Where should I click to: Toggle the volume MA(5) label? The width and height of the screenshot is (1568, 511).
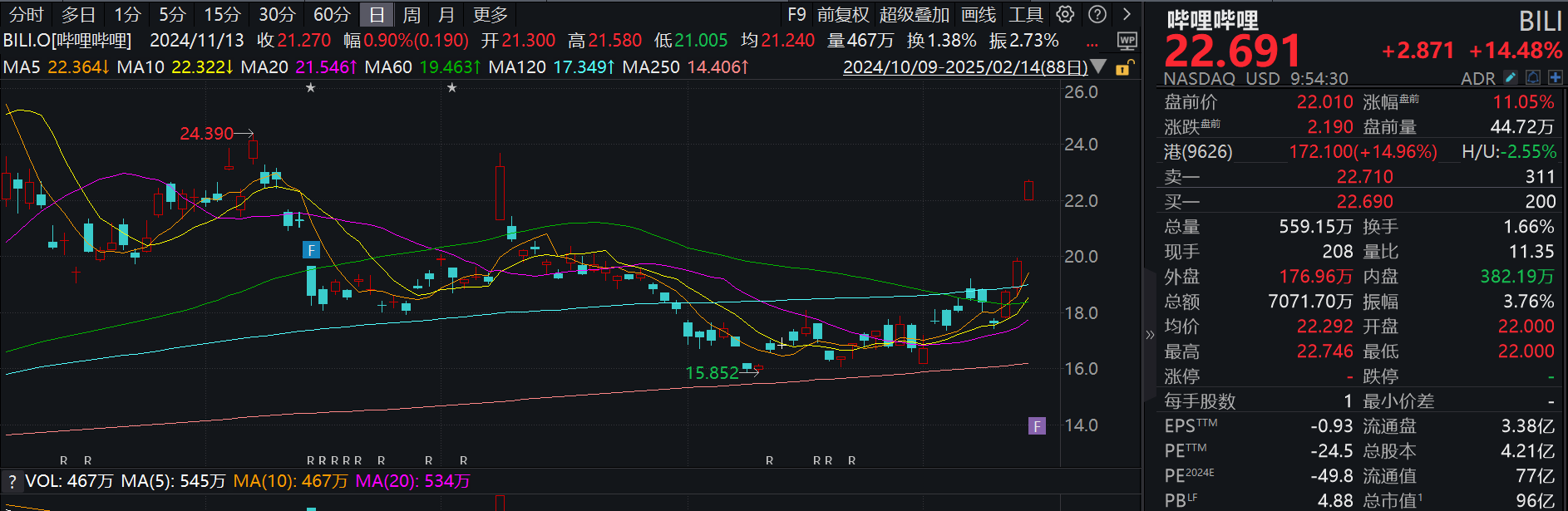pyautogui.click(x=173, y=481)
